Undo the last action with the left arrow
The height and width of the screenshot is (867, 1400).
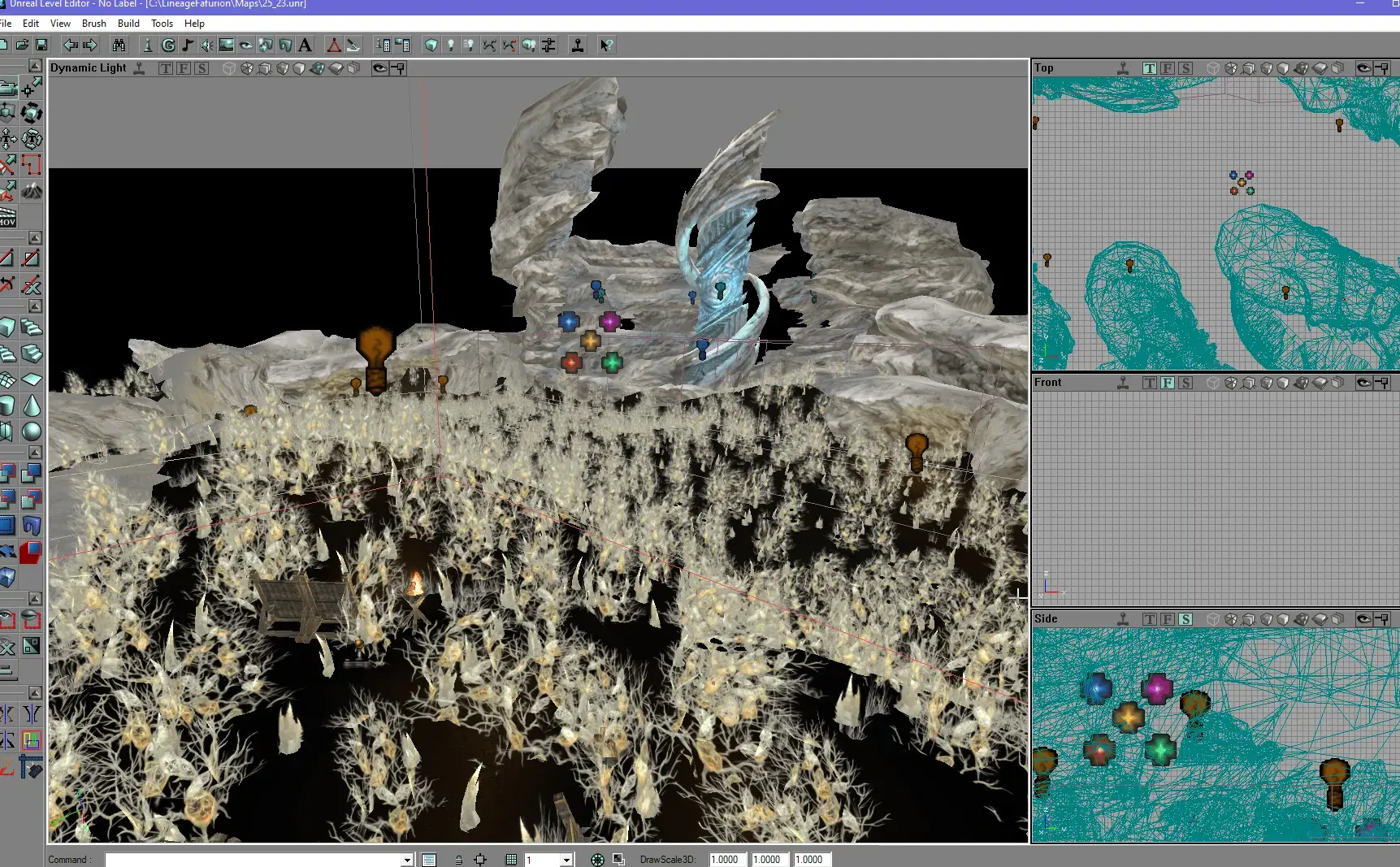pyautogui.click(x=71, y=45)
